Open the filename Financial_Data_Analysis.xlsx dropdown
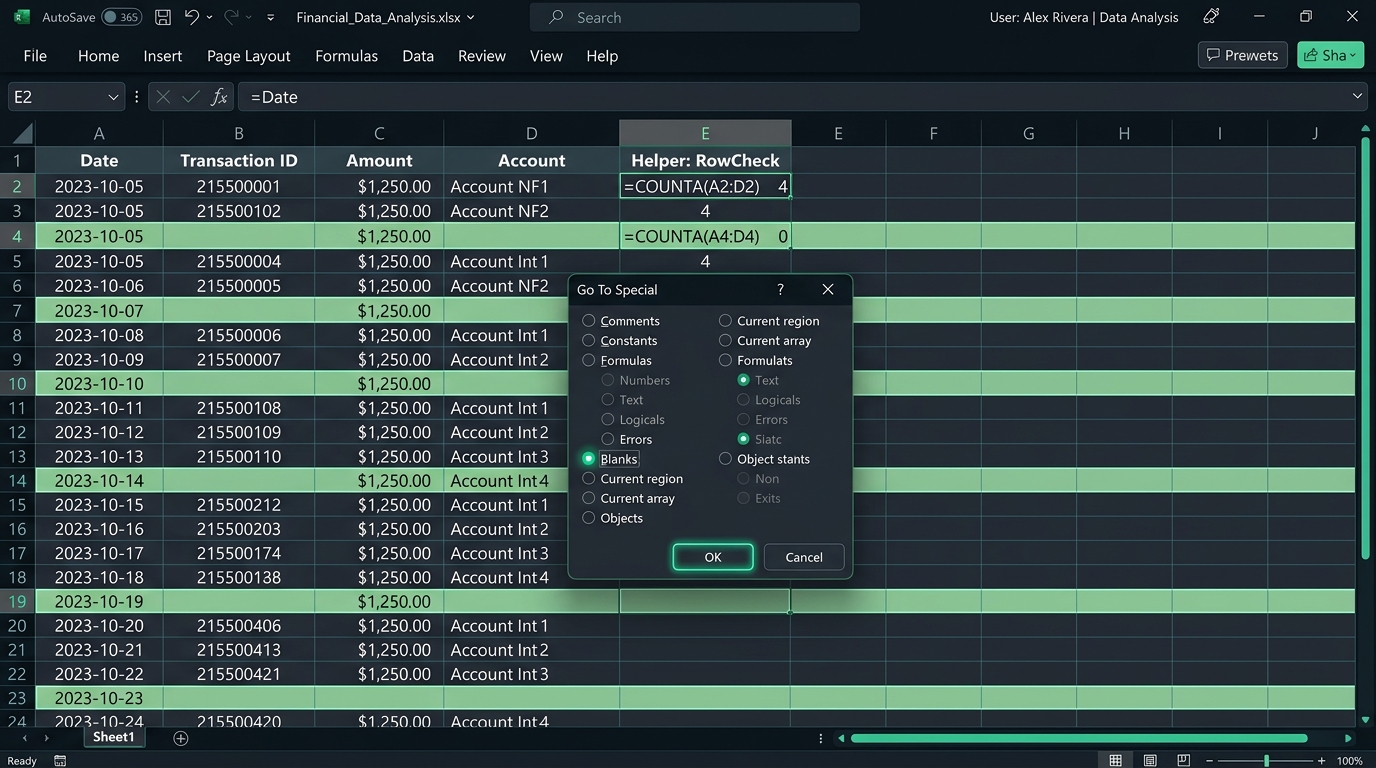 coord(471,18)
